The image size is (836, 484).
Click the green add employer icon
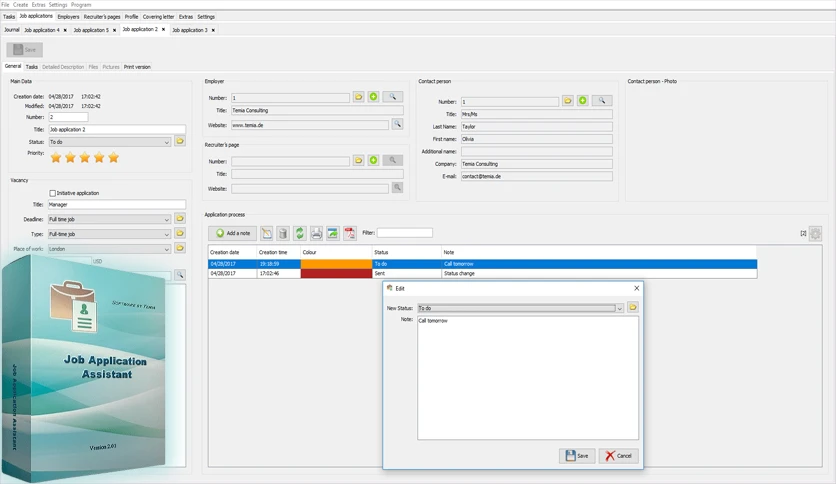(x=373, y=97)
